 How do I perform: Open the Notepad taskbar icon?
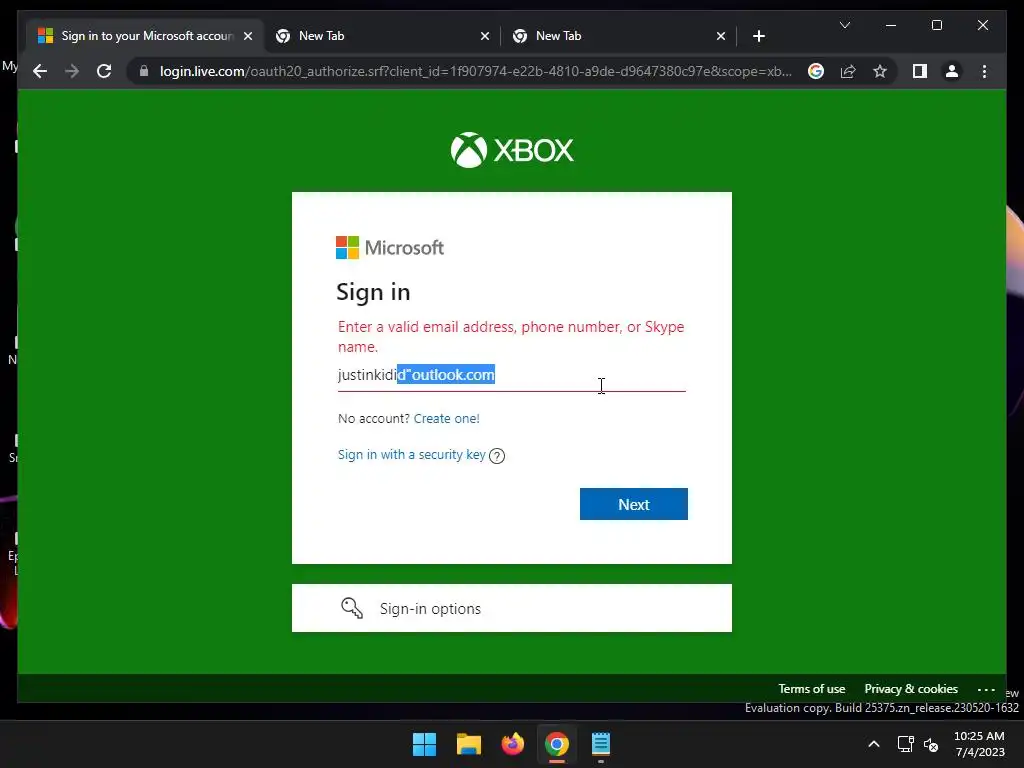coord(601,744)
